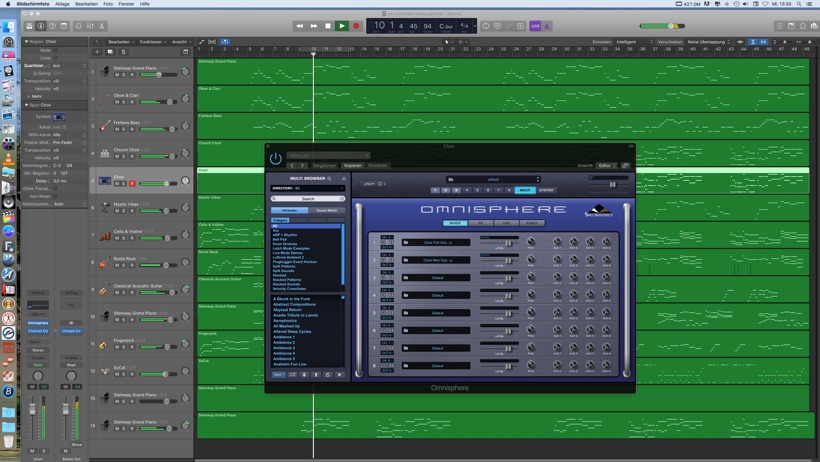Open the Hilfe menu
The width and height of the screenshot is (820, 462).
(144, 4)
